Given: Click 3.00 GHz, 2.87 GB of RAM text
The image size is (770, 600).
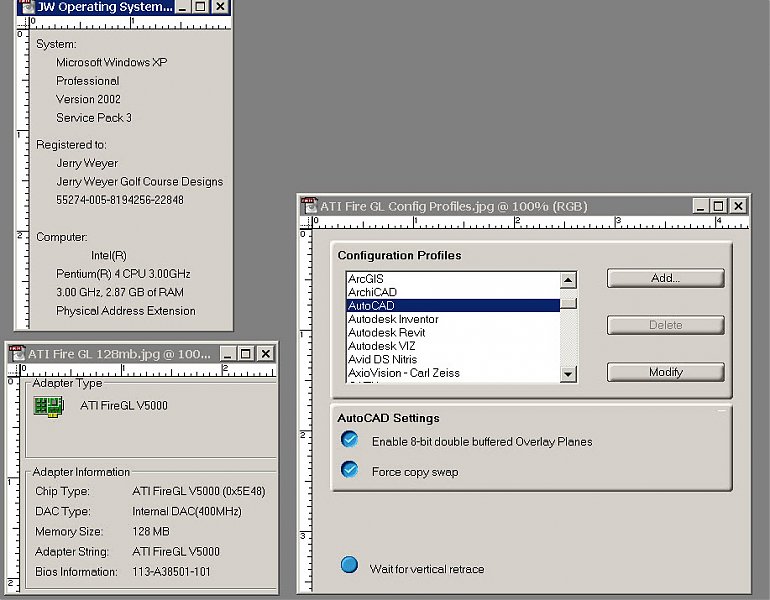Looking at the screenshot, I should (x=120, y=292).
